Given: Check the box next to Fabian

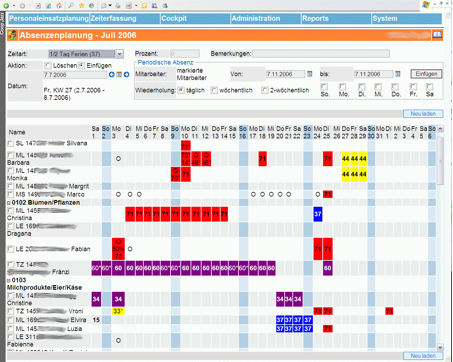Looking at the screenshot, I should (x=11, y=249).
